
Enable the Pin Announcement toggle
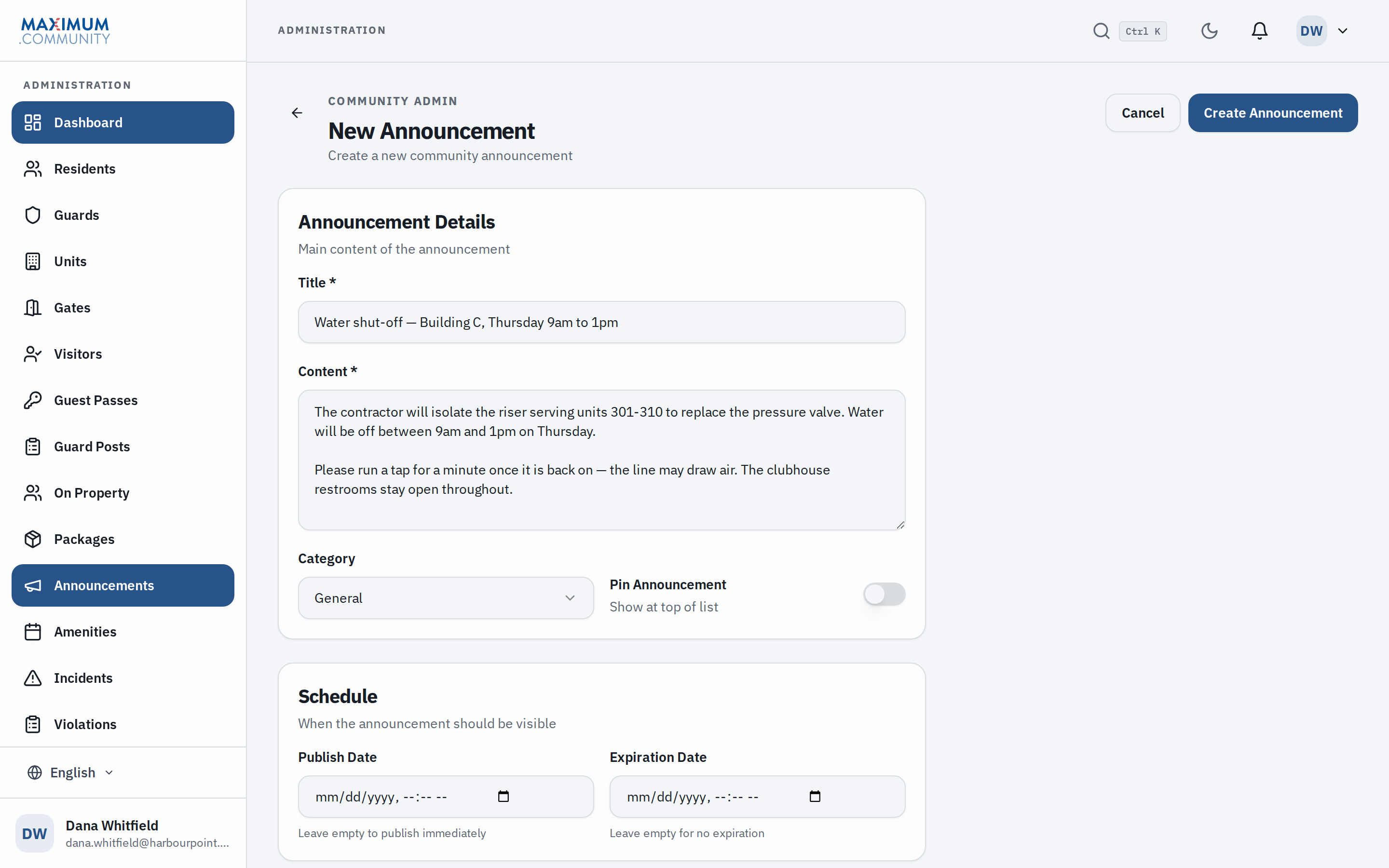pos(885,594)
